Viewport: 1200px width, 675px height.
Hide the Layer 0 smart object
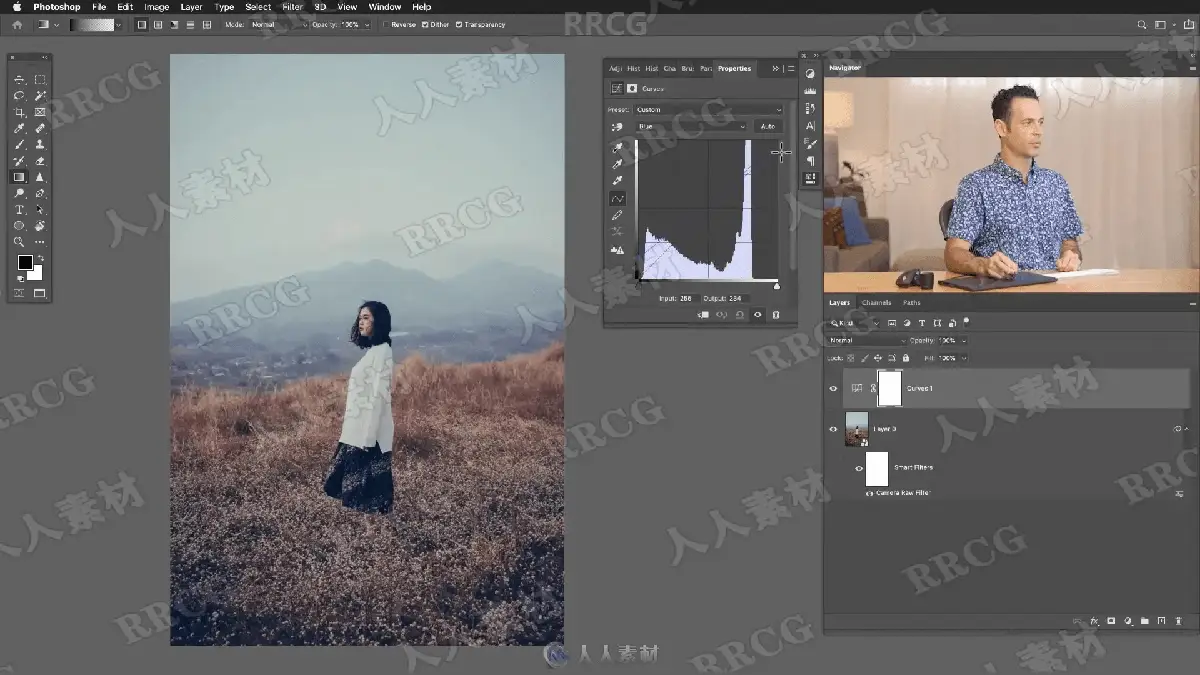(833, 429)
